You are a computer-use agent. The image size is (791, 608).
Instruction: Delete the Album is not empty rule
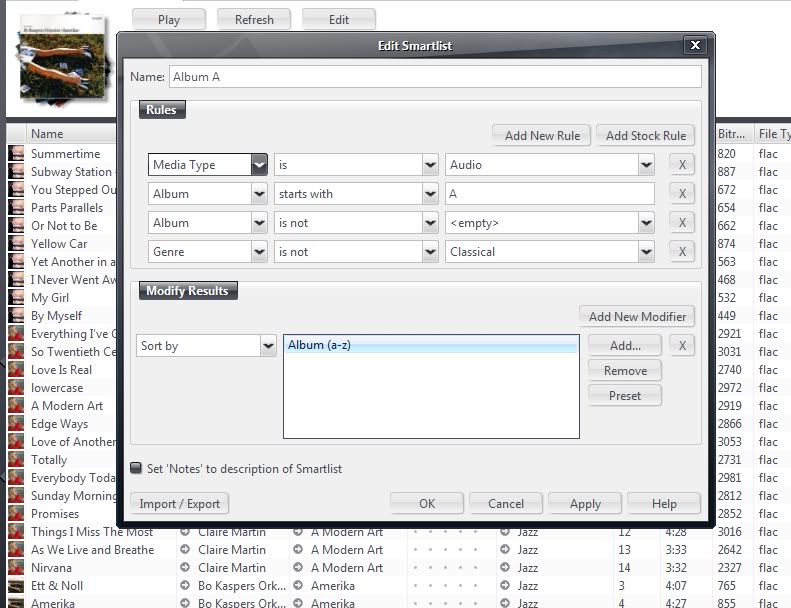tap(682, 223)
